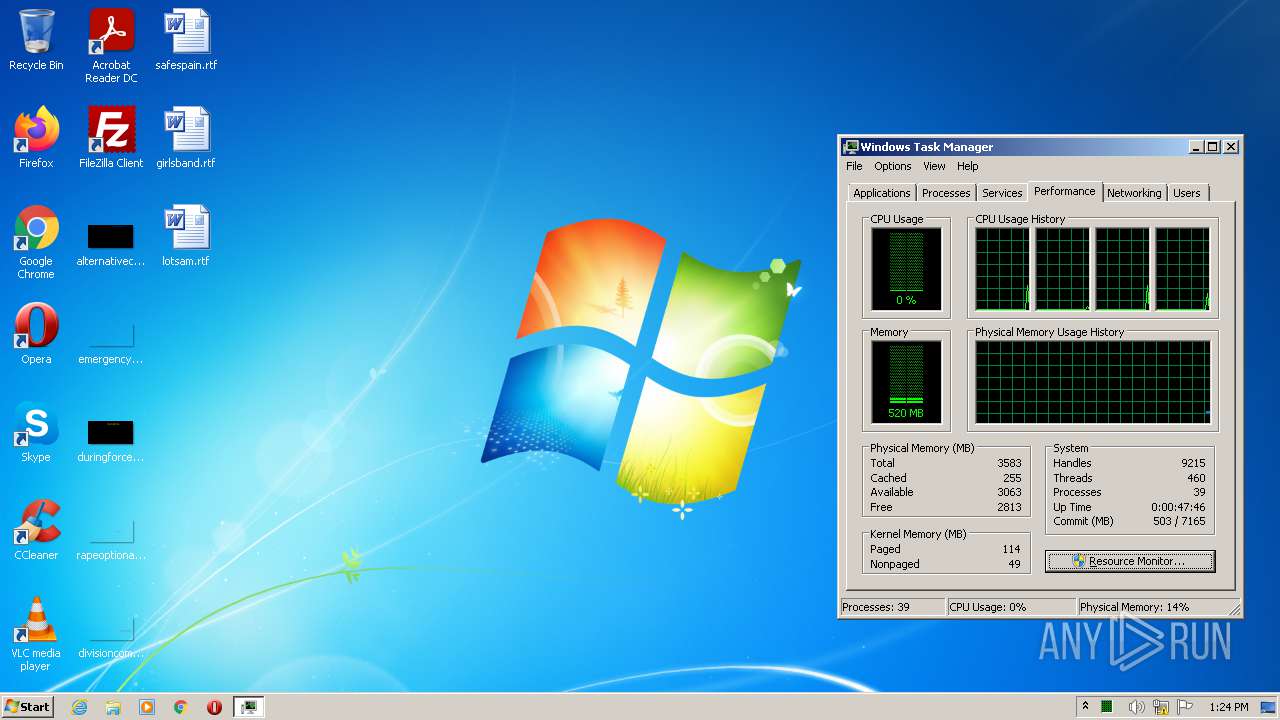Click the green tray monitor icon
Screen dimensions: 1280x720
1108,707
